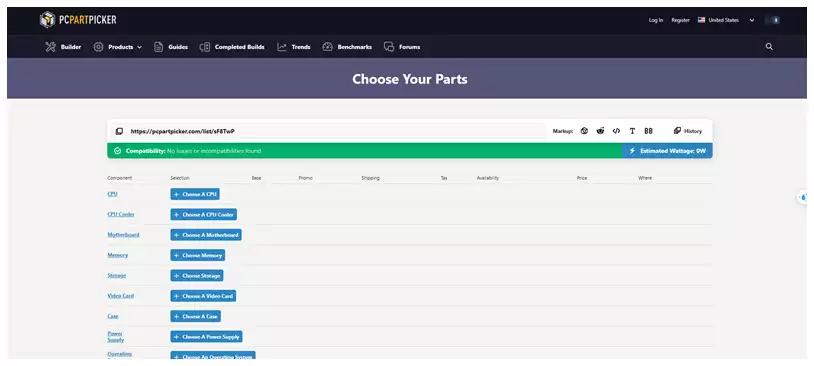Open the list History

tap(688, 131)
